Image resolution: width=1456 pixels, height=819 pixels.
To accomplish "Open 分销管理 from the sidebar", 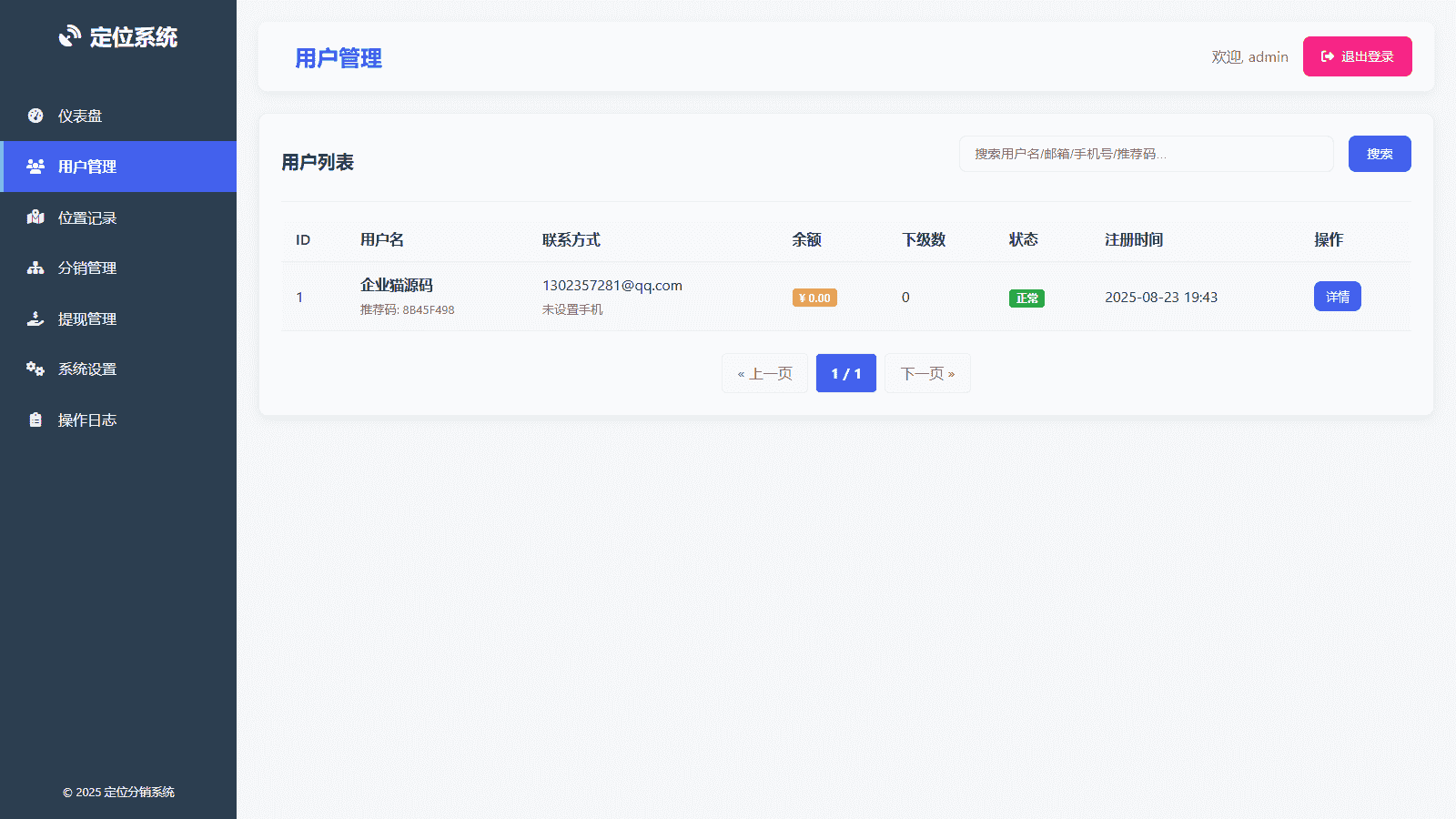I will 87,268.
